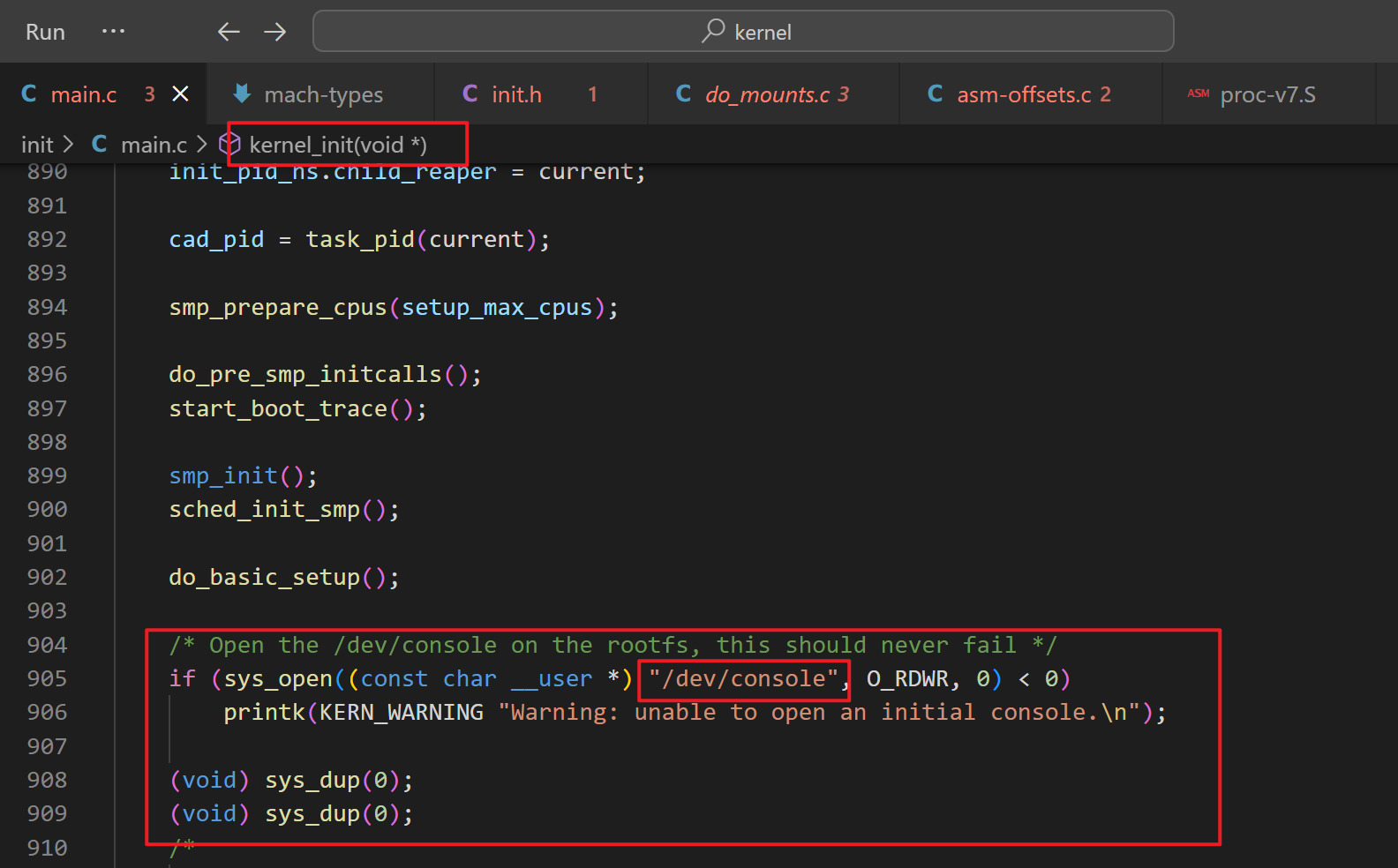Click the C icon on main.c tab

pos(29,94)
